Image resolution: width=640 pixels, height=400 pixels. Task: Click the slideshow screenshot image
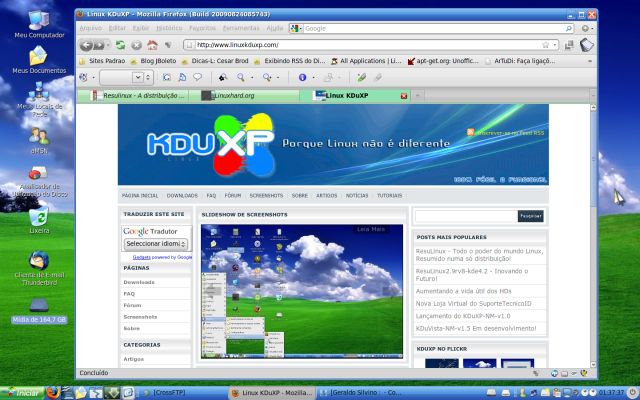(302, 291)
